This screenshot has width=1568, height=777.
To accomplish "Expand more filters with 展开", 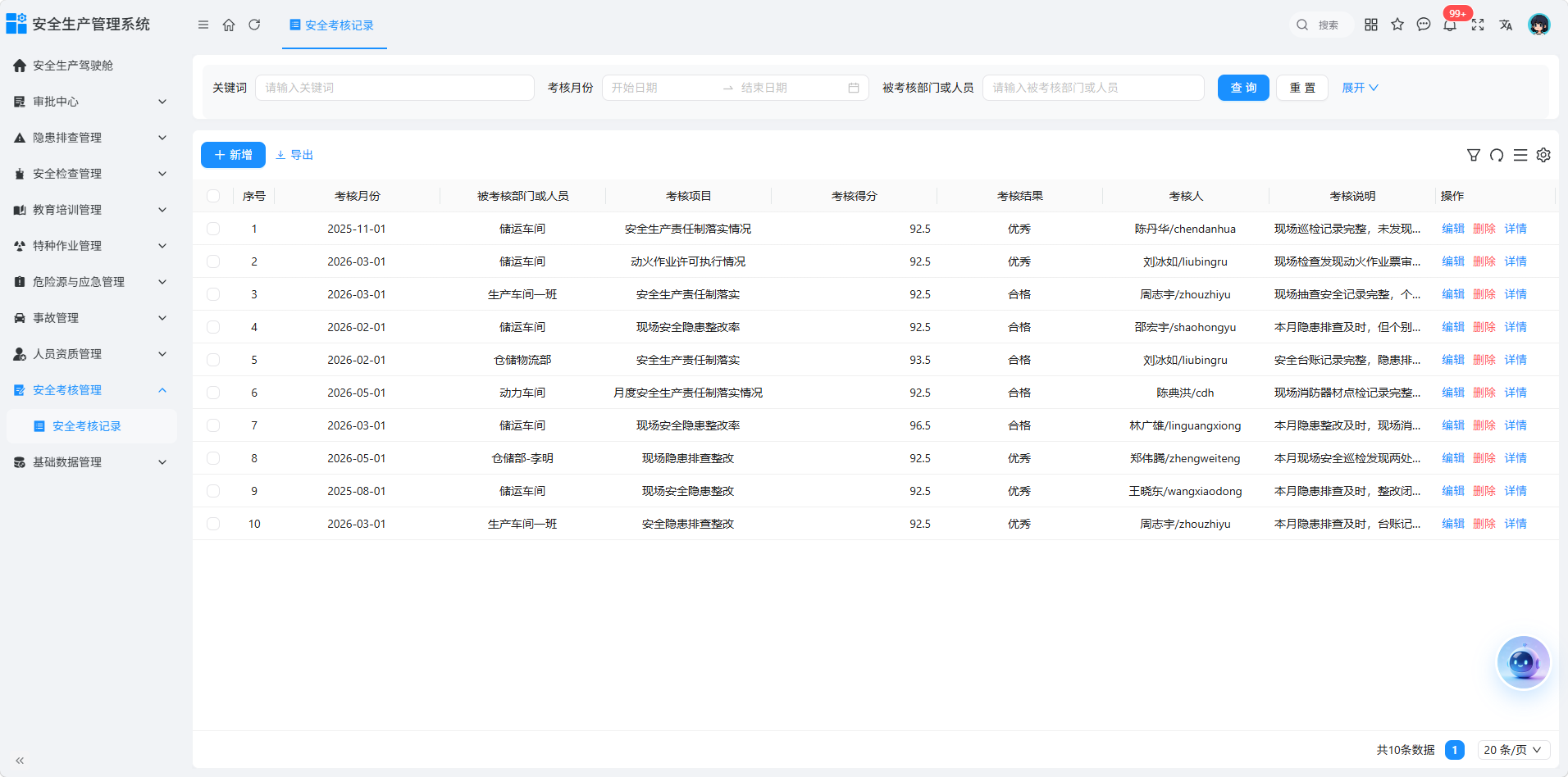I will [x=1360, y=88].
